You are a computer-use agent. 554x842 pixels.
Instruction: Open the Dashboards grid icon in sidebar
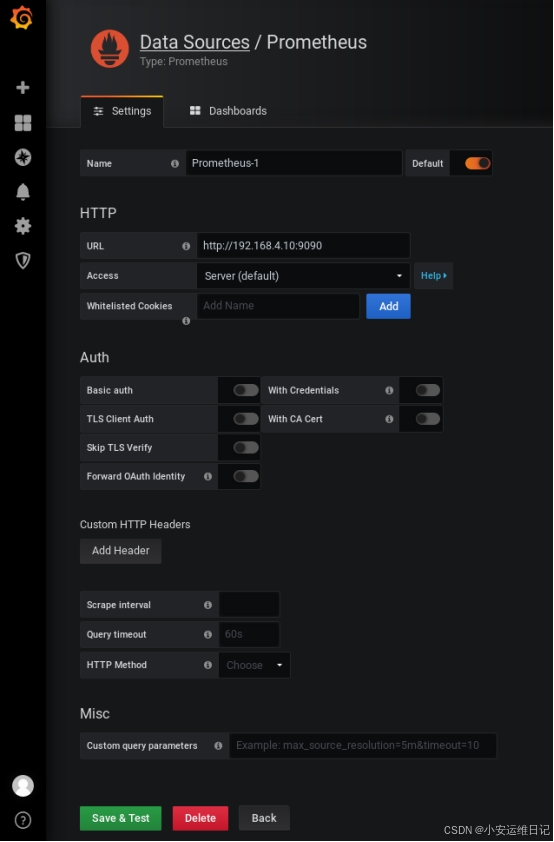pyautogui.click(x=23, y=123)
